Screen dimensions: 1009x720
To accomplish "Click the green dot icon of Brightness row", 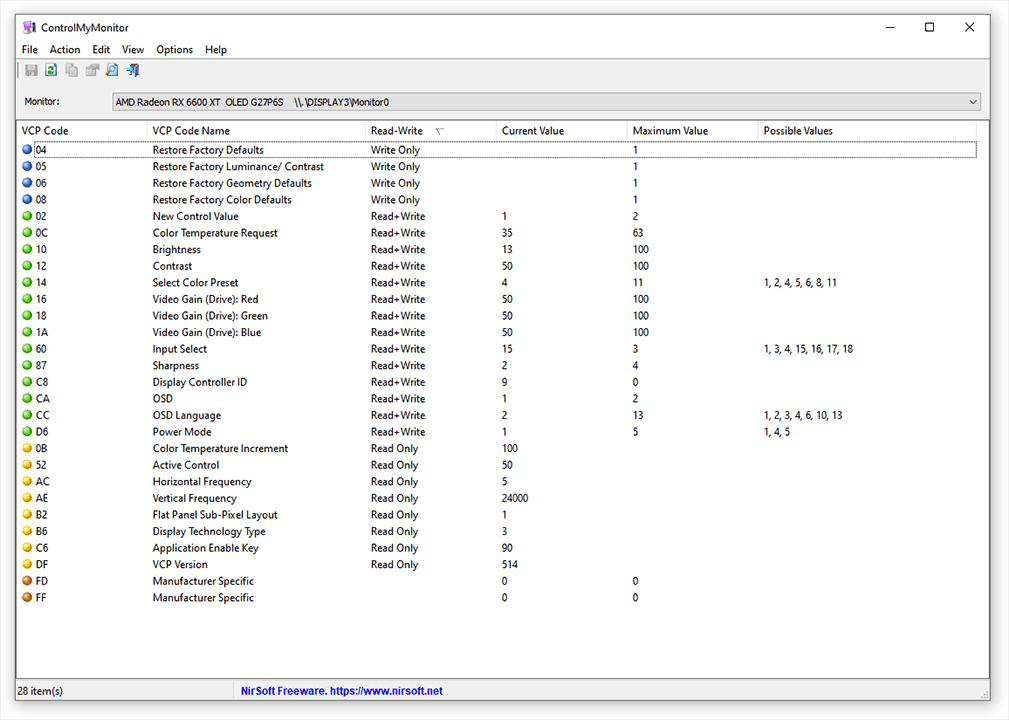I will [27, 249].
